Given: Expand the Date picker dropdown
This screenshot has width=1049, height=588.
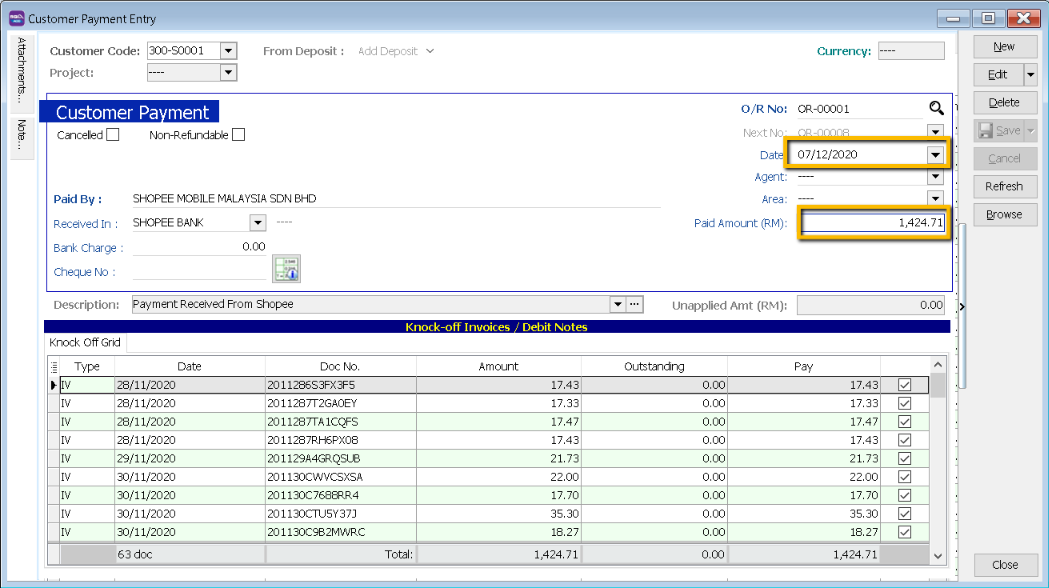Looking at the screenshot, I should coord(934,155).
